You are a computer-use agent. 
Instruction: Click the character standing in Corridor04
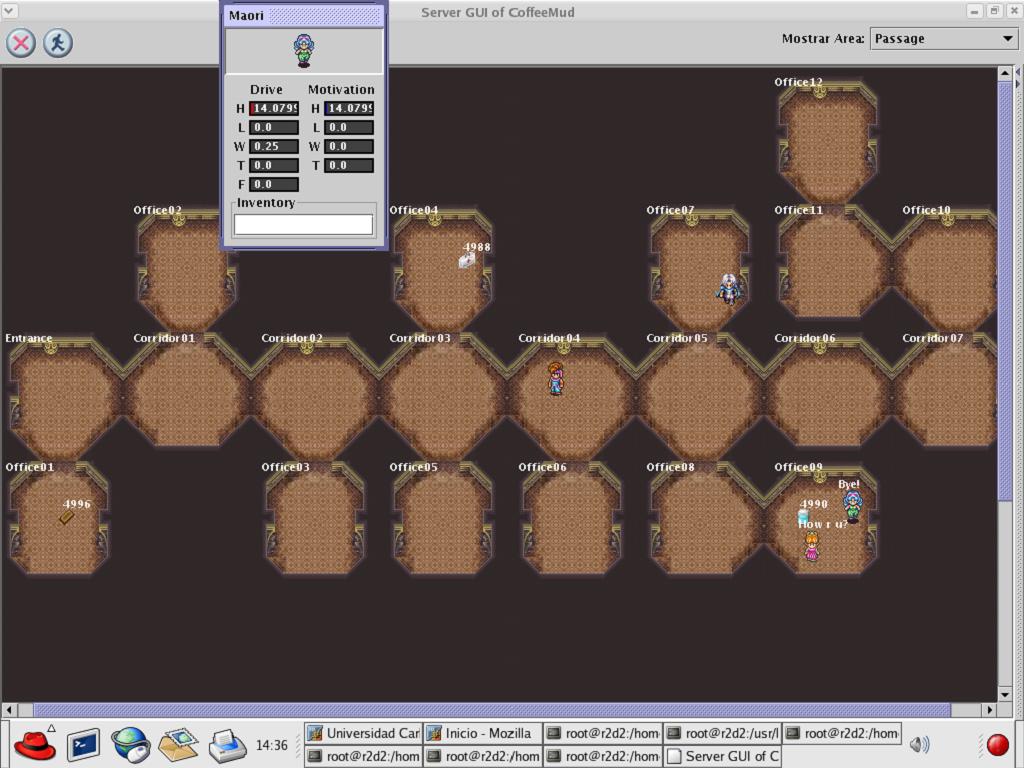[x=555, y=378]
